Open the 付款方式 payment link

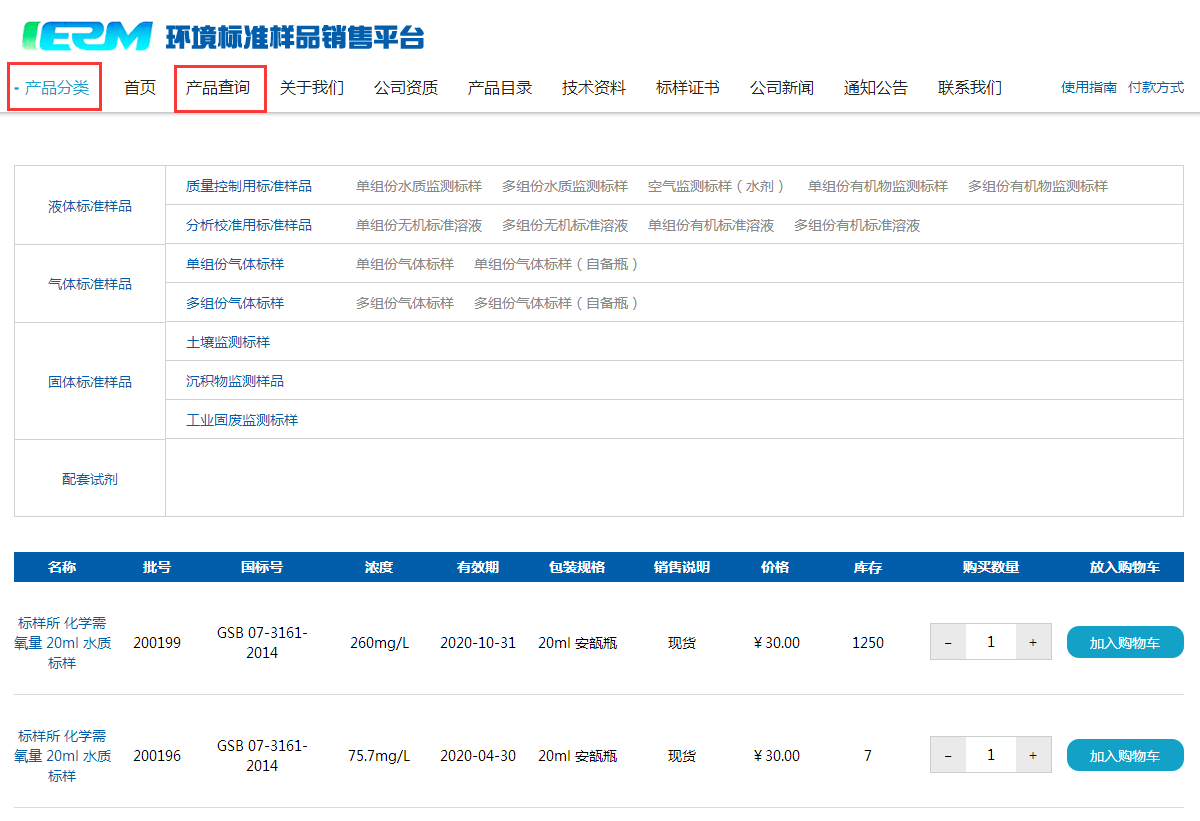tap(1155, 88)
